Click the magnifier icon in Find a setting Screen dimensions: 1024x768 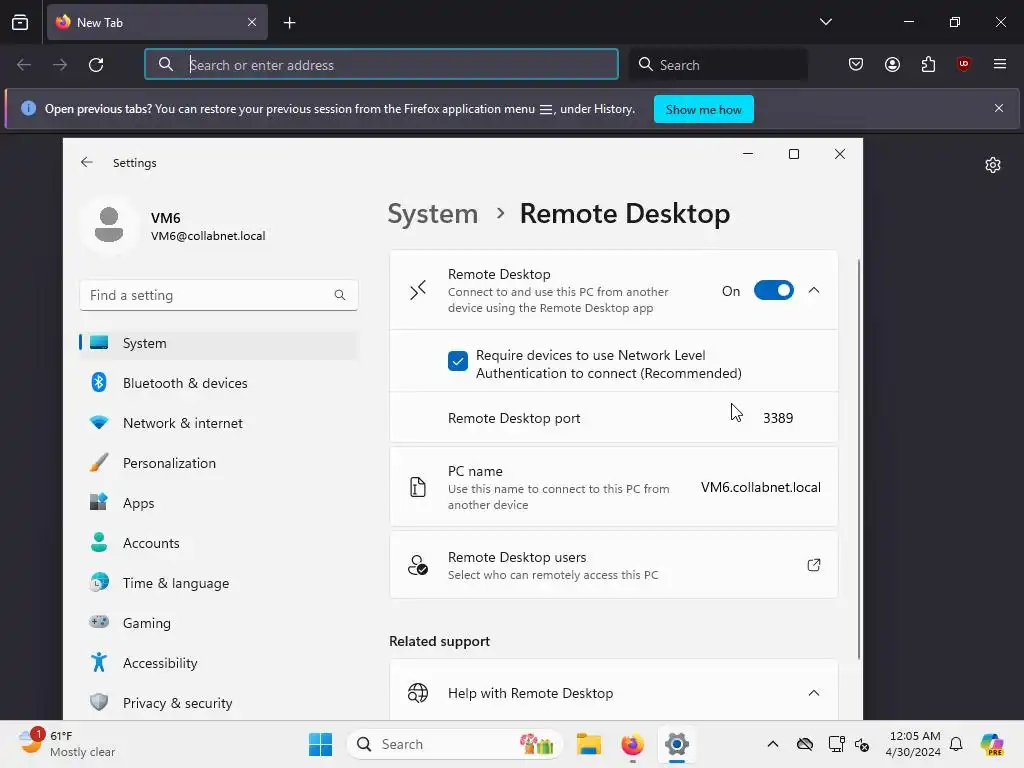[340, 295]
